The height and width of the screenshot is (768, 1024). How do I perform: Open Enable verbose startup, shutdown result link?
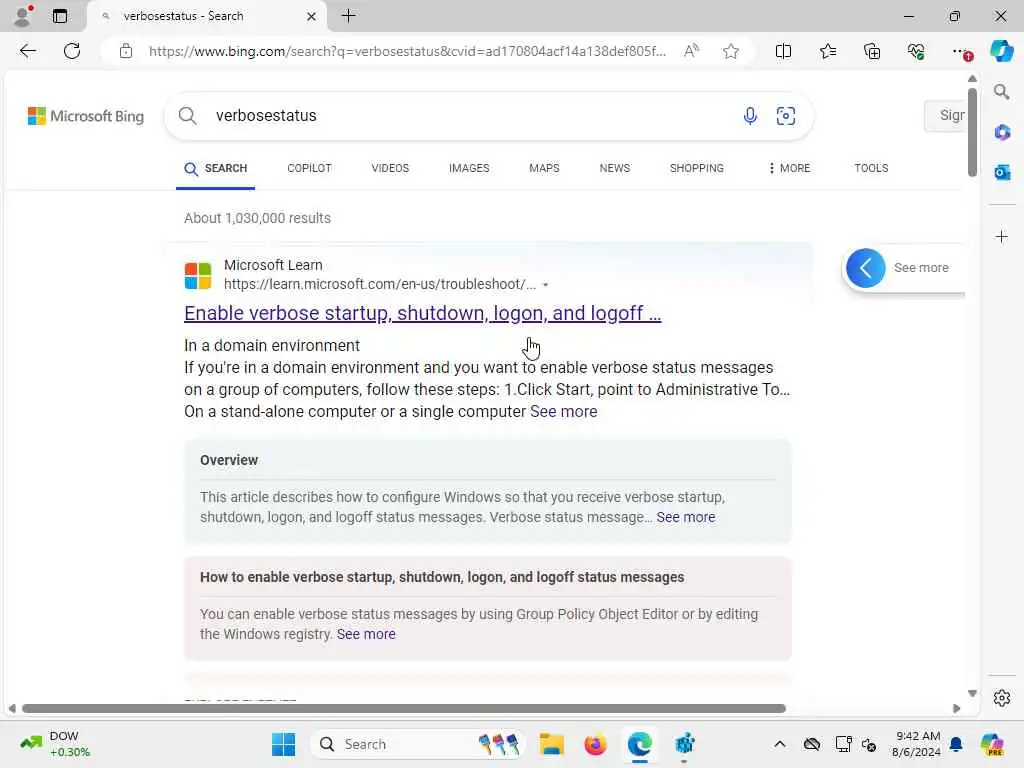[x=423, y=313]
